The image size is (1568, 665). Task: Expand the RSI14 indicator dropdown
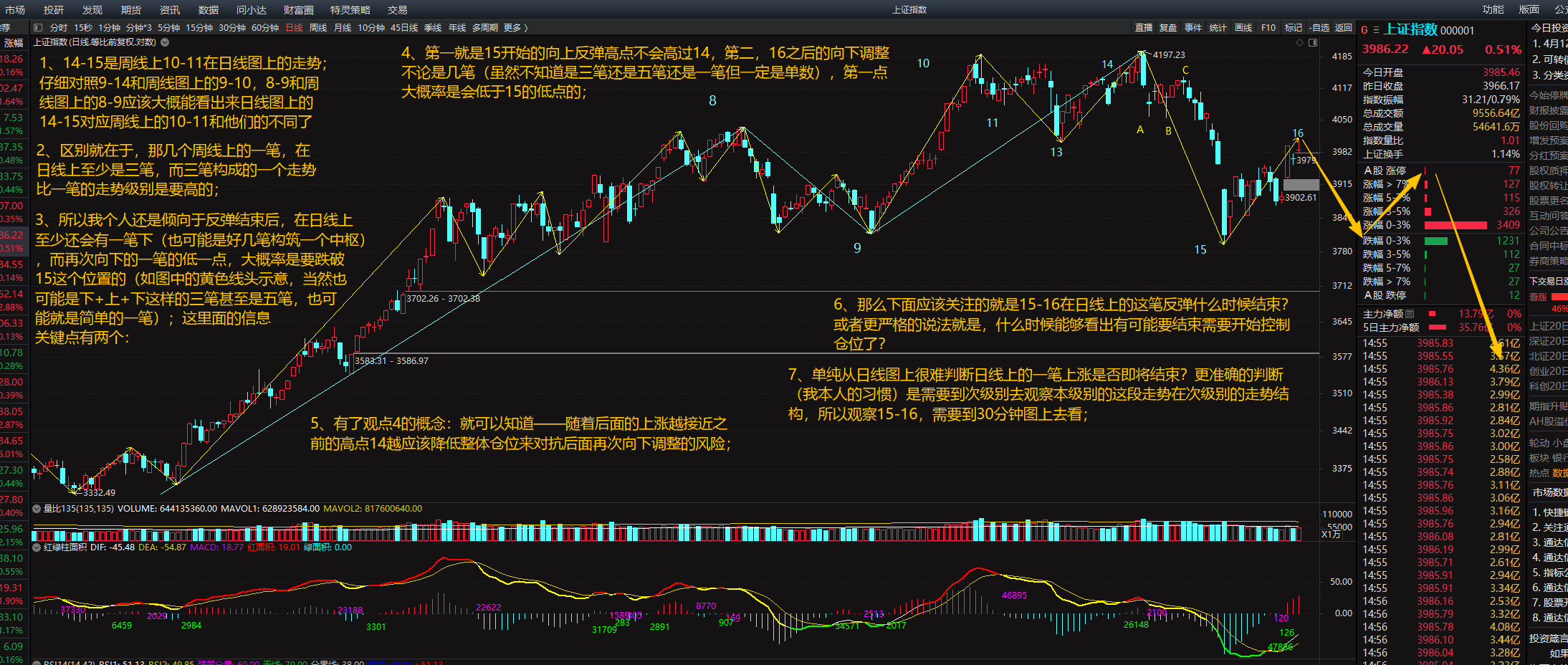click(x=37, y=663)
